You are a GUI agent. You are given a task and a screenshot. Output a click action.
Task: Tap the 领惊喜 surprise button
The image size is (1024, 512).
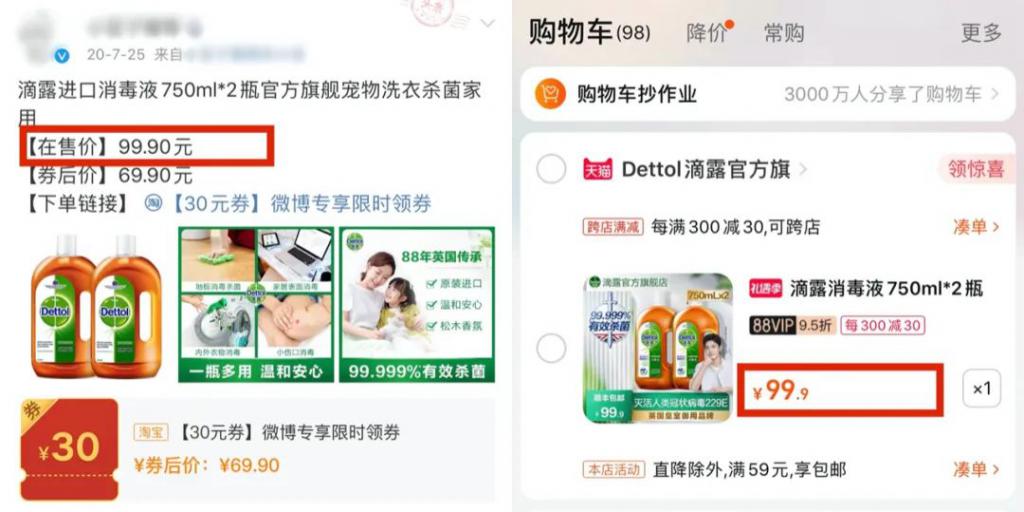point(976,169)
